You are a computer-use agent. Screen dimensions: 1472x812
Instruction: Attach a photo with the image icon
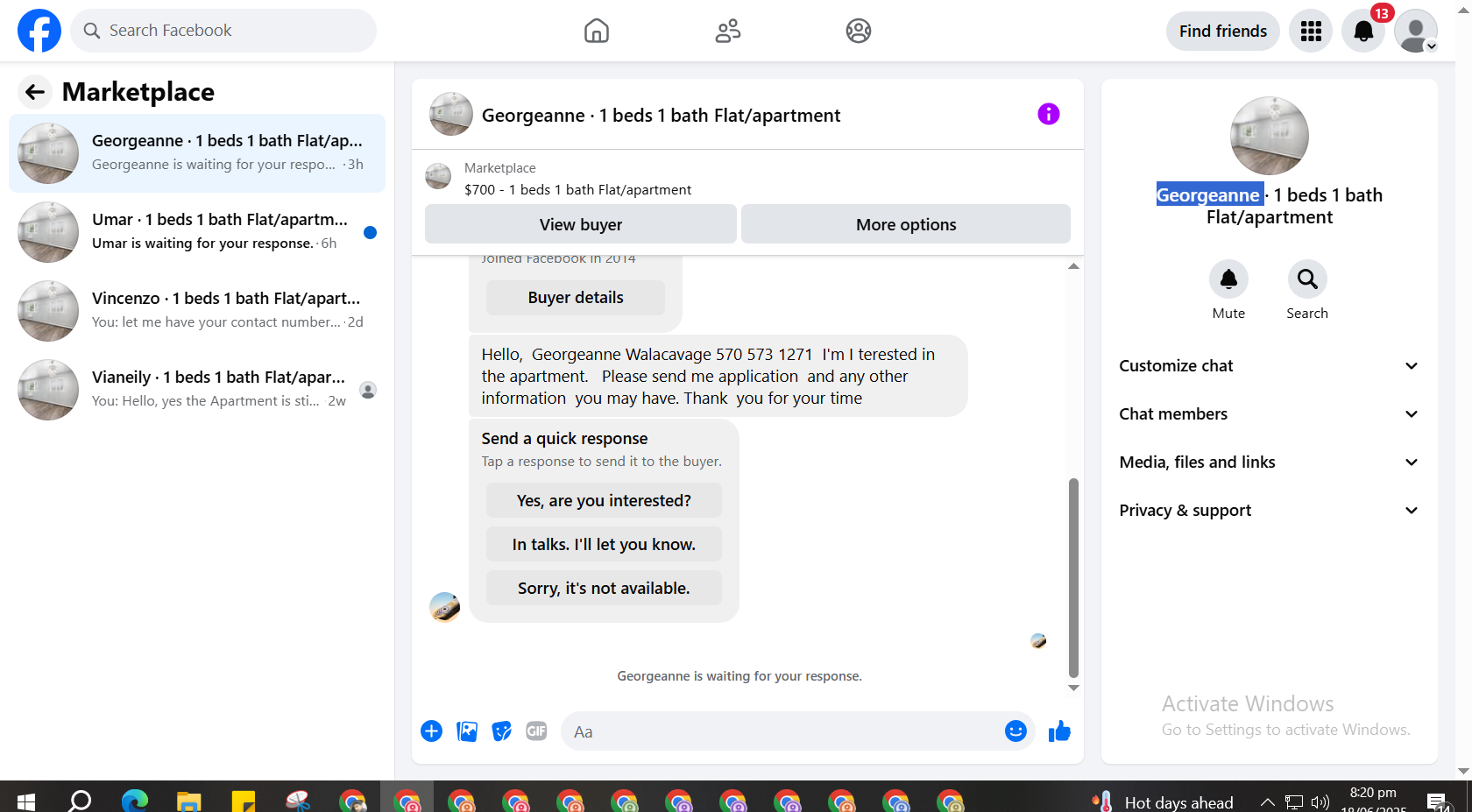coord(467,731)
